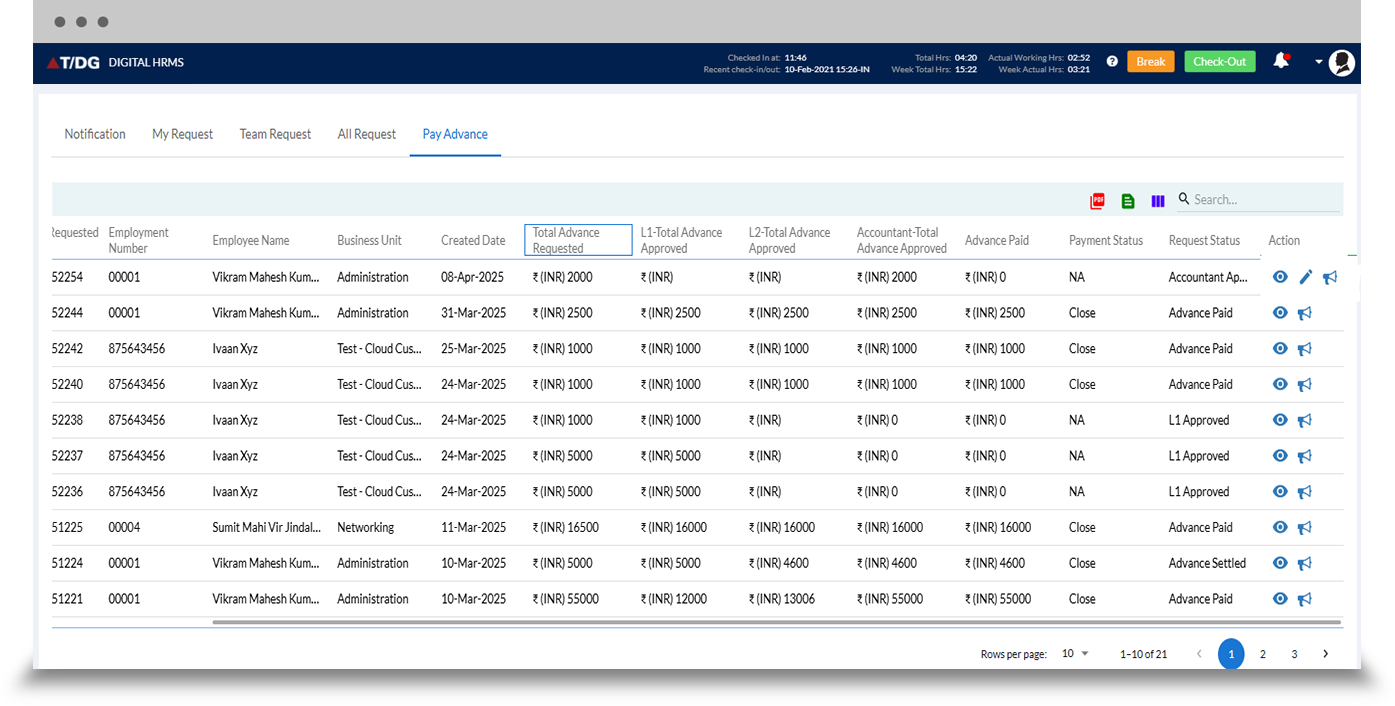
Task: Click the Payment Status column header
Action: coord(1106,240)
